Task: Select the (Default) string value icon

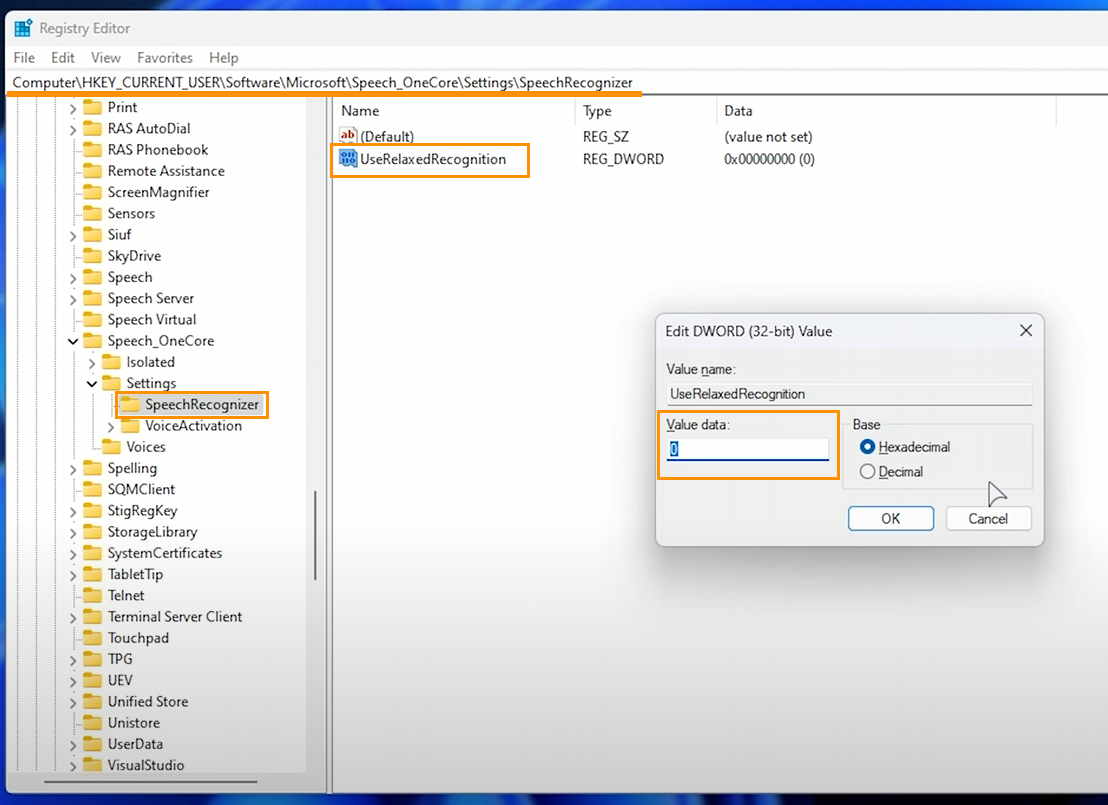Action: click(x=348, y=136)
